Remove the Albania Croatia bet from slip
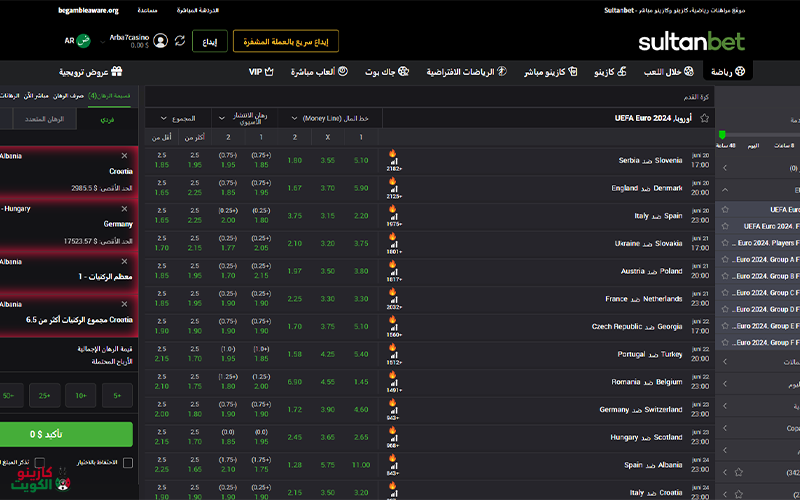This screenshot has width=800, height=500. 124,155
